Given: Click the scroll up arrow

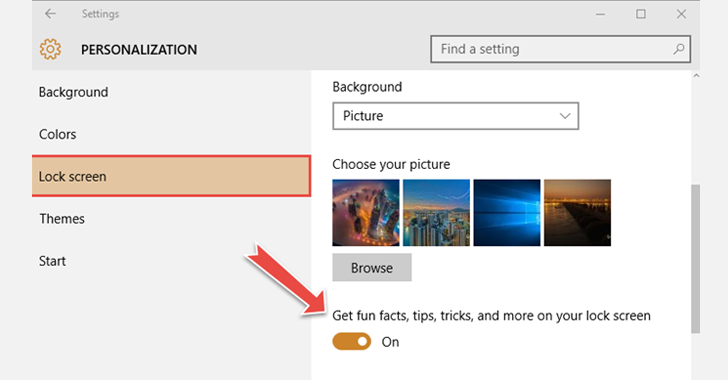Looking at the screenshot, I should (x=696, y=76).
